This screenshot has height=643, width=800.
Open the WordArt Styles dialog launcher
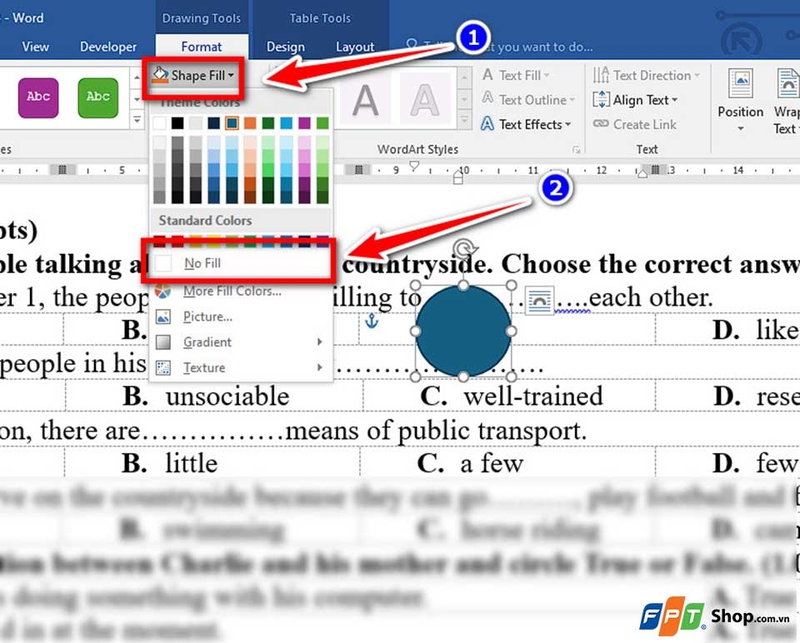tap(577, 150)
